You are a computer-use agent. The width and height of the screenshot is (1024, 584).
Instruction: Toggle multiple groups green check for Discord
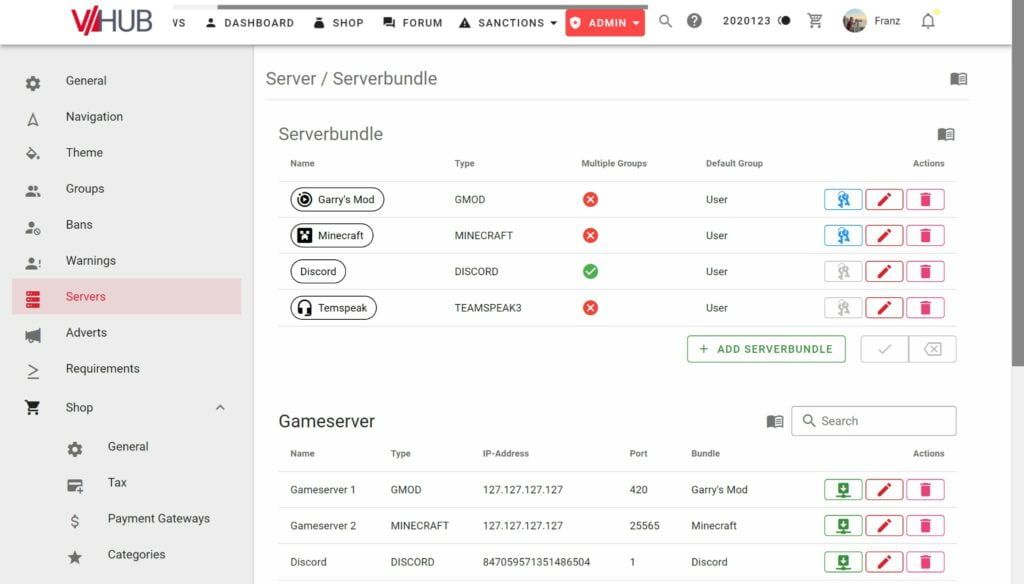click(x=590, y=271)
